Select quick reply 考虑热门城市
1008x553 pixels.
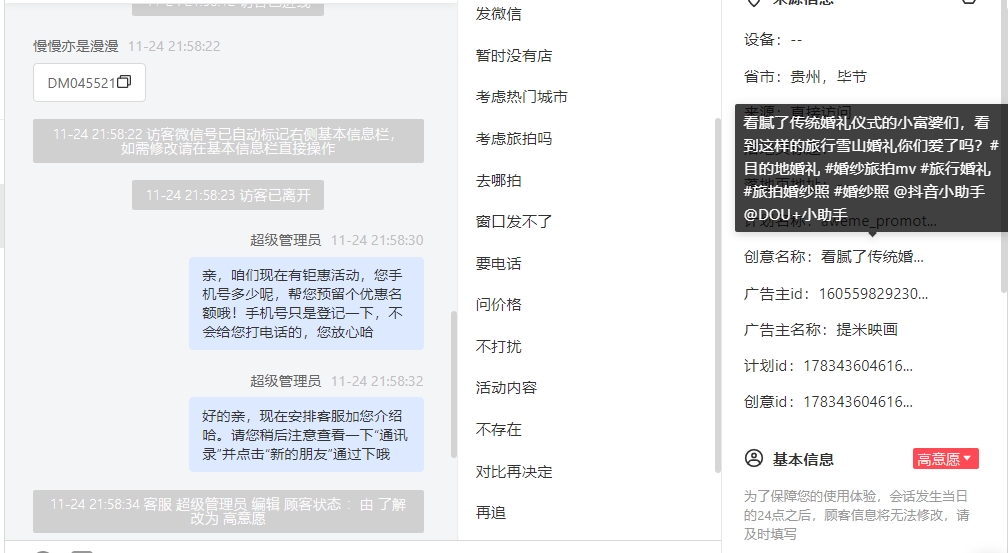[521, 96]
